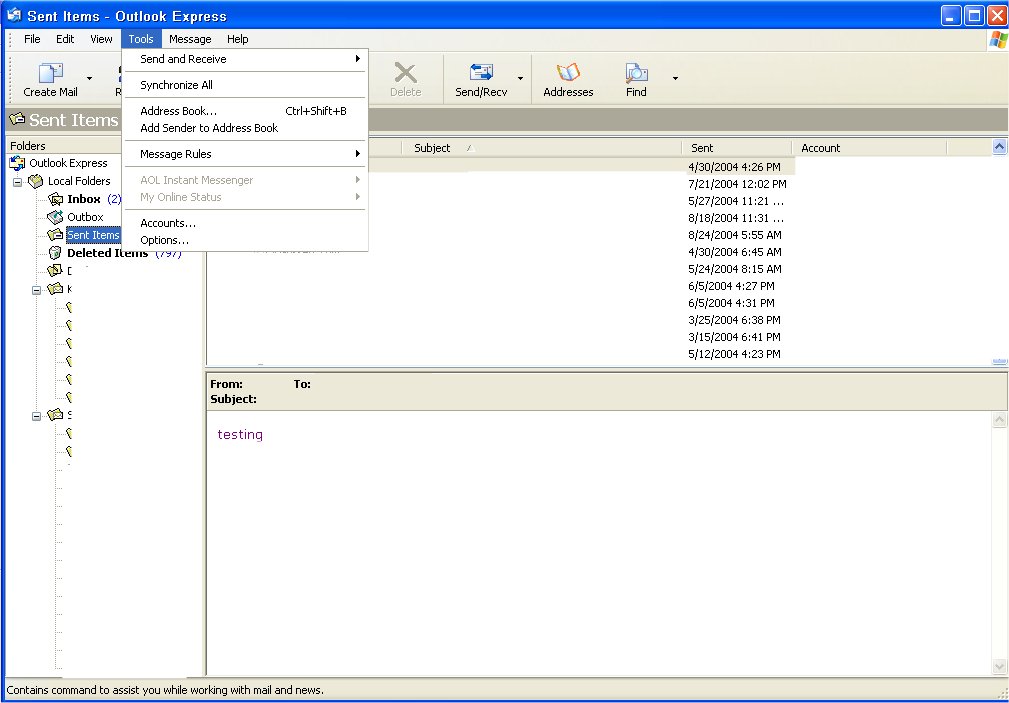Open the Send/Recv dropdown arrow
Screen dimensions: 1009x703
(520, 79)
